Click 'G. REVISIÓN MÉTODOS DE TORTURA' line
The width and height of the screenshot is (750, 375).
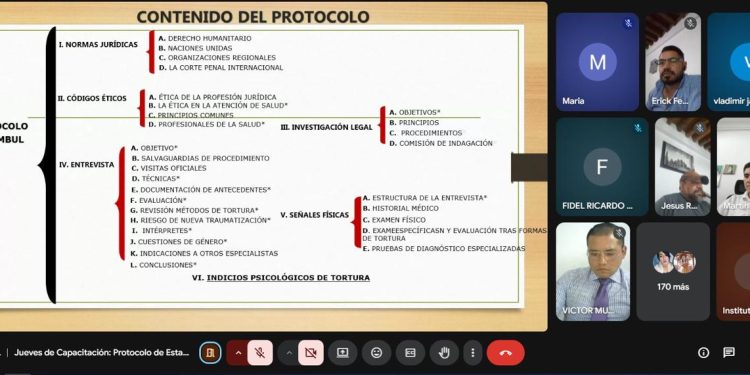194,210
